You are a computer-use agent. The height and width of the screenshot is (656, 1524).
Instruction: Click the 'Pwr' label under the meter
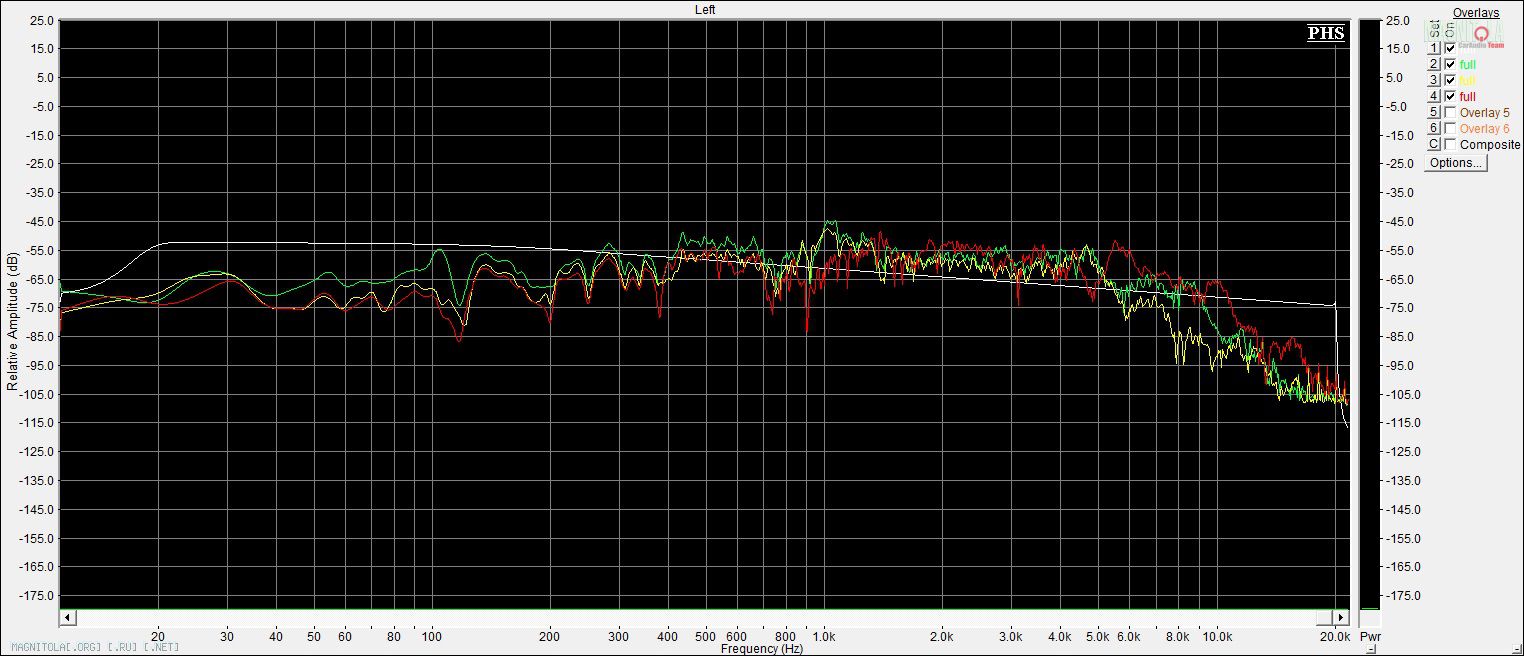coord(1370,636)
